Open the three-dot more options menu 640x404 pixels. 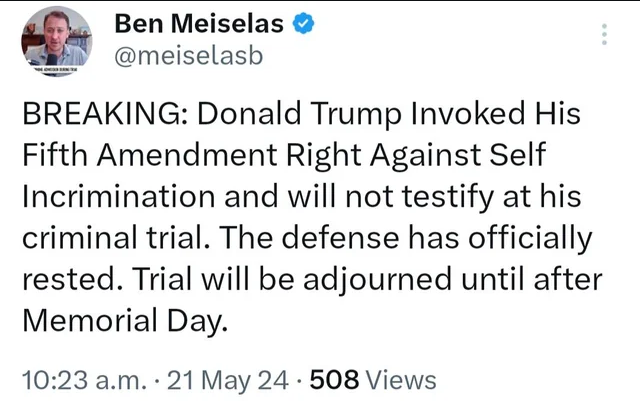[603, 35]
